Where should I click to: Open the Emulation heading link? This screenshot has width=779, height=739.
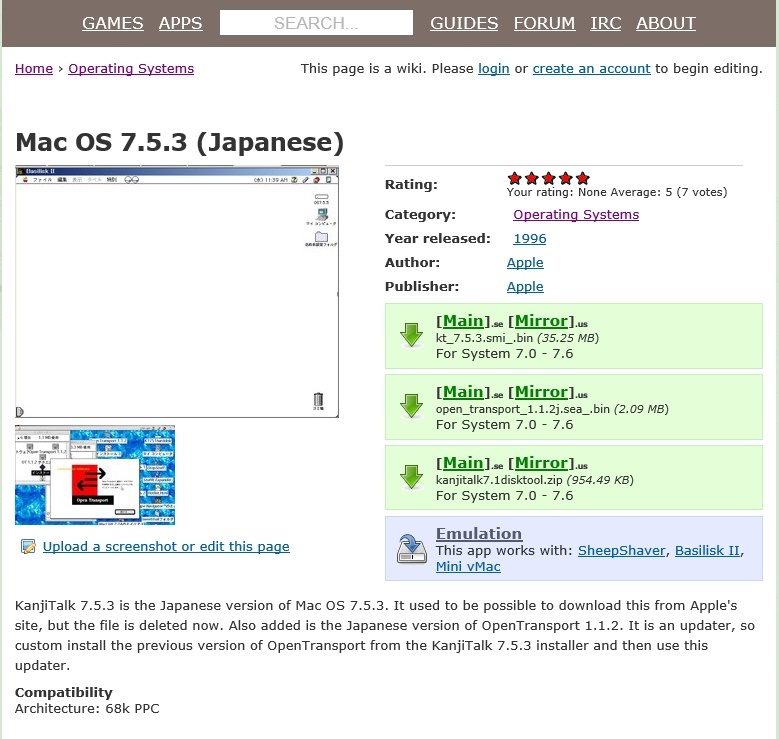click(x=479, y=533)
